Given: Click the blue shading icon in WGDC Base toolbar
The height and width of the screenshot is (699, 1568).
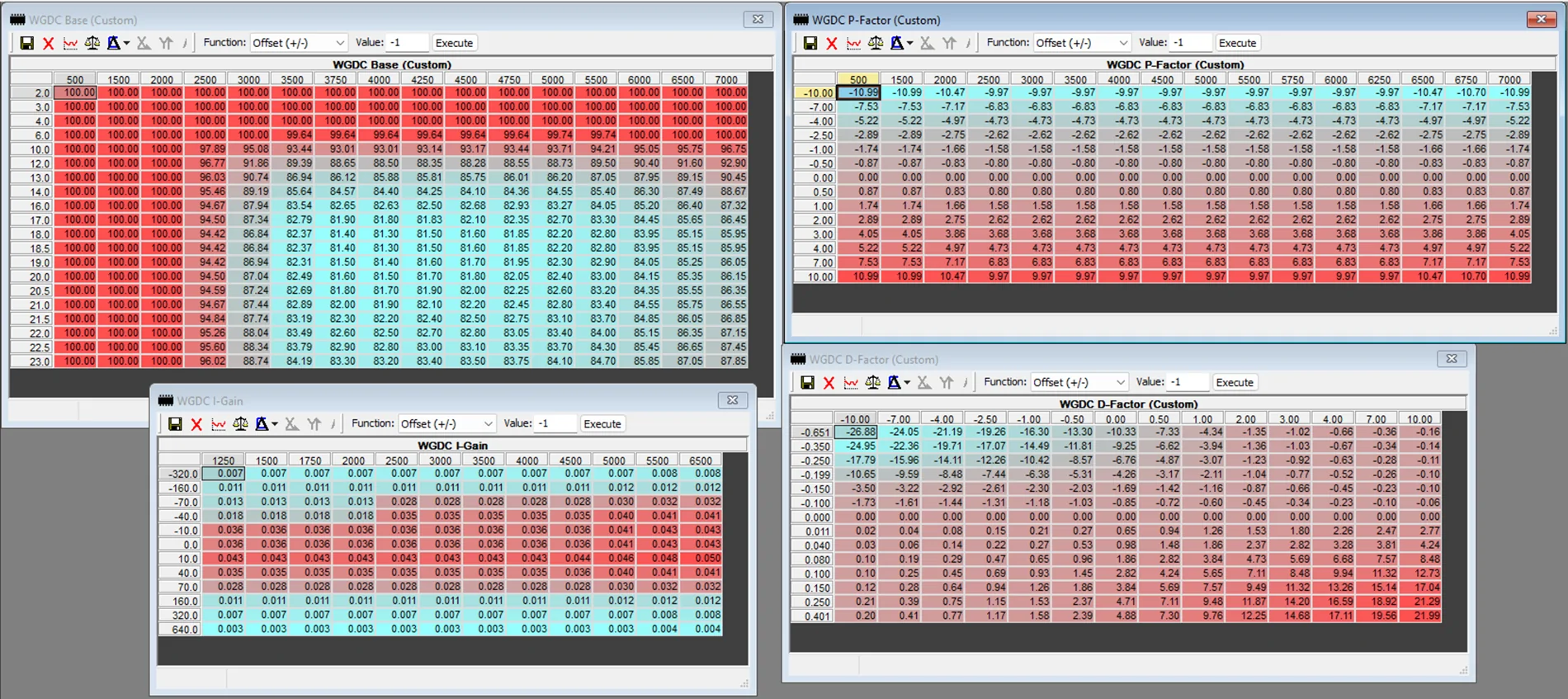Looking at the screenshot, I should point(113,43).
